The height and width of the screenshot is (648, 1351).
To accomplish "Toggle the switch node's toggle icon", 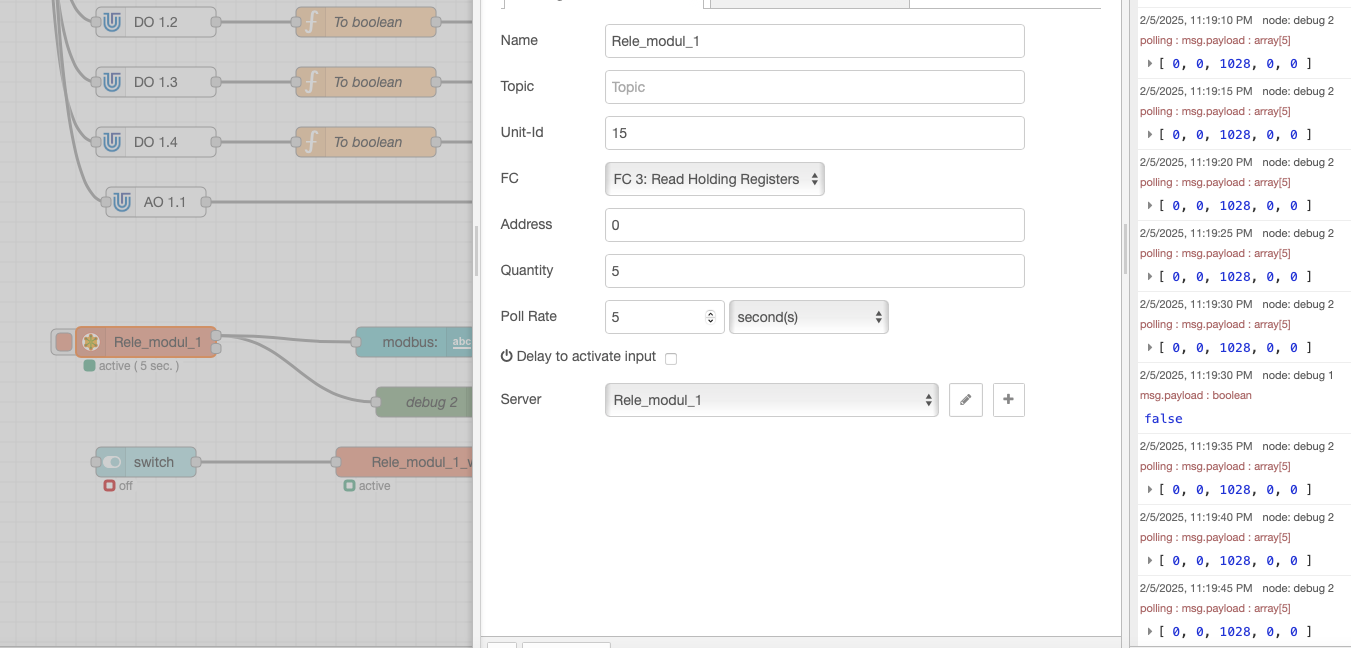I will point(112,462).
